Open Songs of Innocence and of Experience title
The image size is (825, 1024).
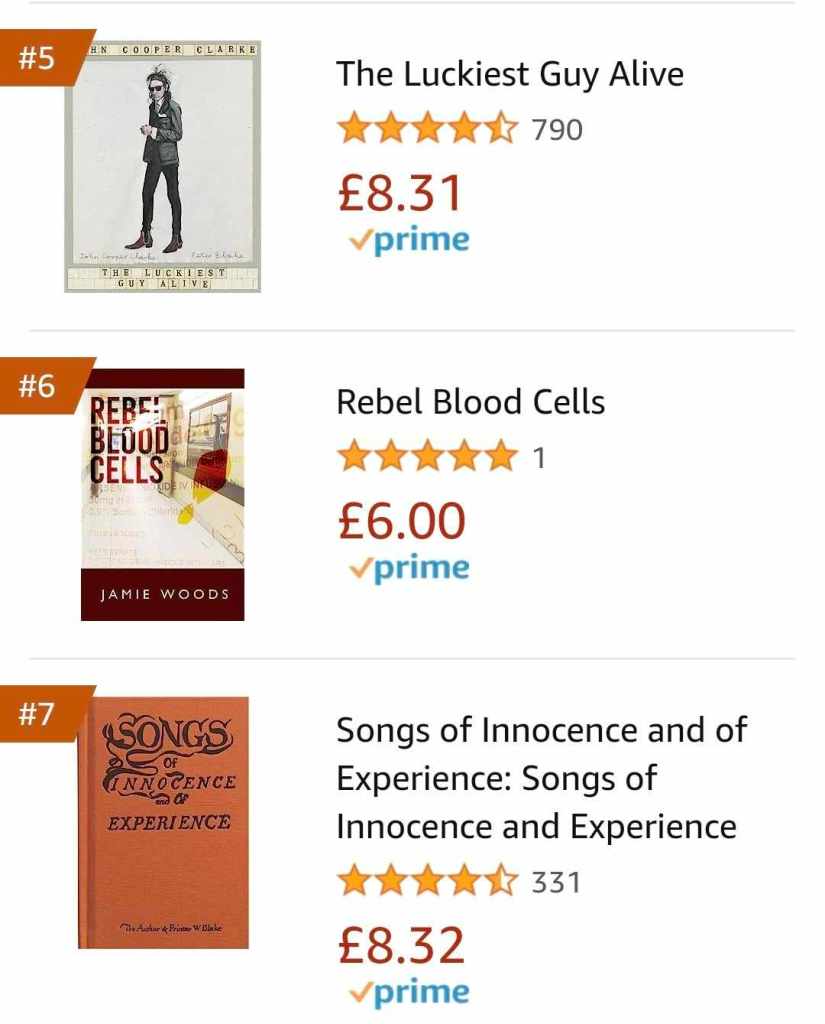click(540, 778)
